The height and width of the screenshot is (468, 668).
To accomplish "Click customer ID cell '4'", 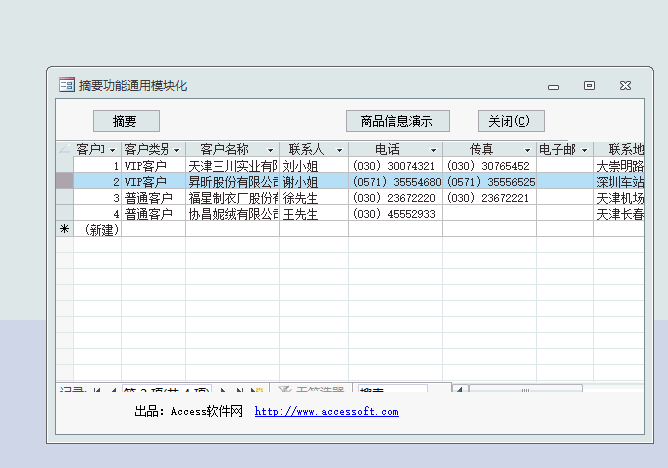I will pyautogui.click(x=98, y=214).
